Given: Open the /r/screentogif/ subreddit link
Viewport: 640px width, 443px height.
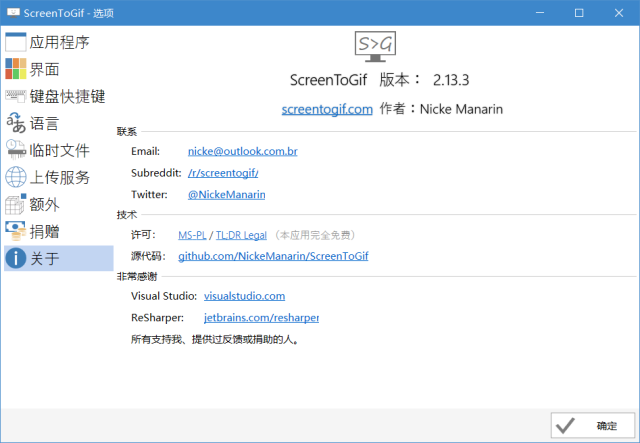Looking at the screenshot, I should pos(223,173).
